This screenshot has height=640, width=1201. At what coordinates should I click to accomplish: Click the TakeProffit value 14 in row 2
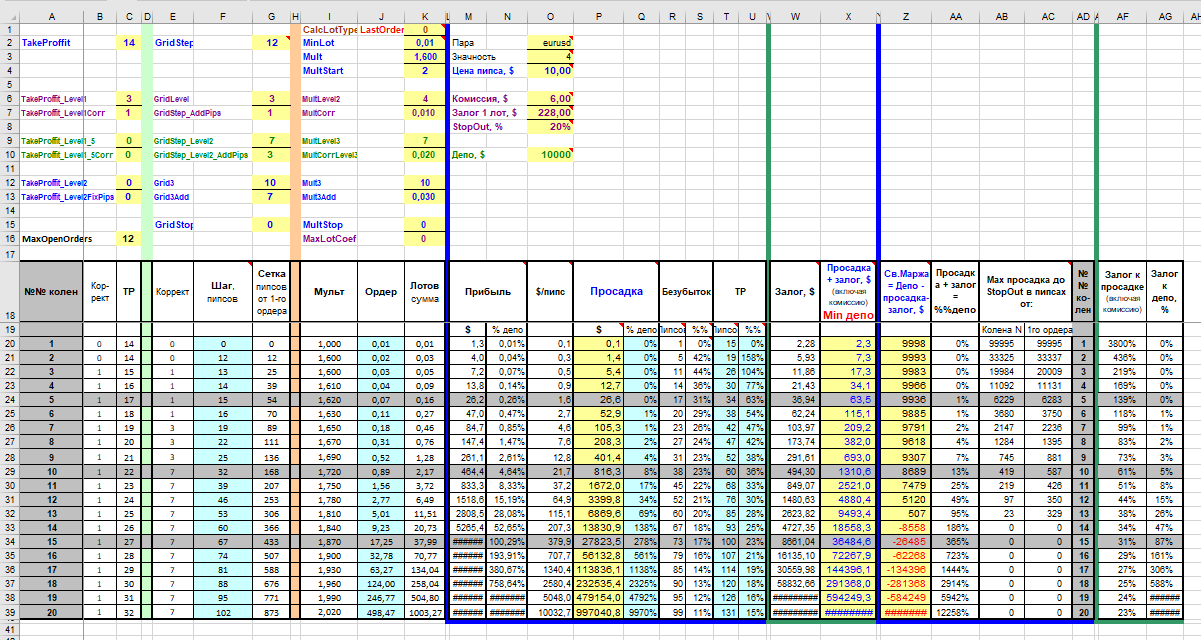tap(128, 44)
